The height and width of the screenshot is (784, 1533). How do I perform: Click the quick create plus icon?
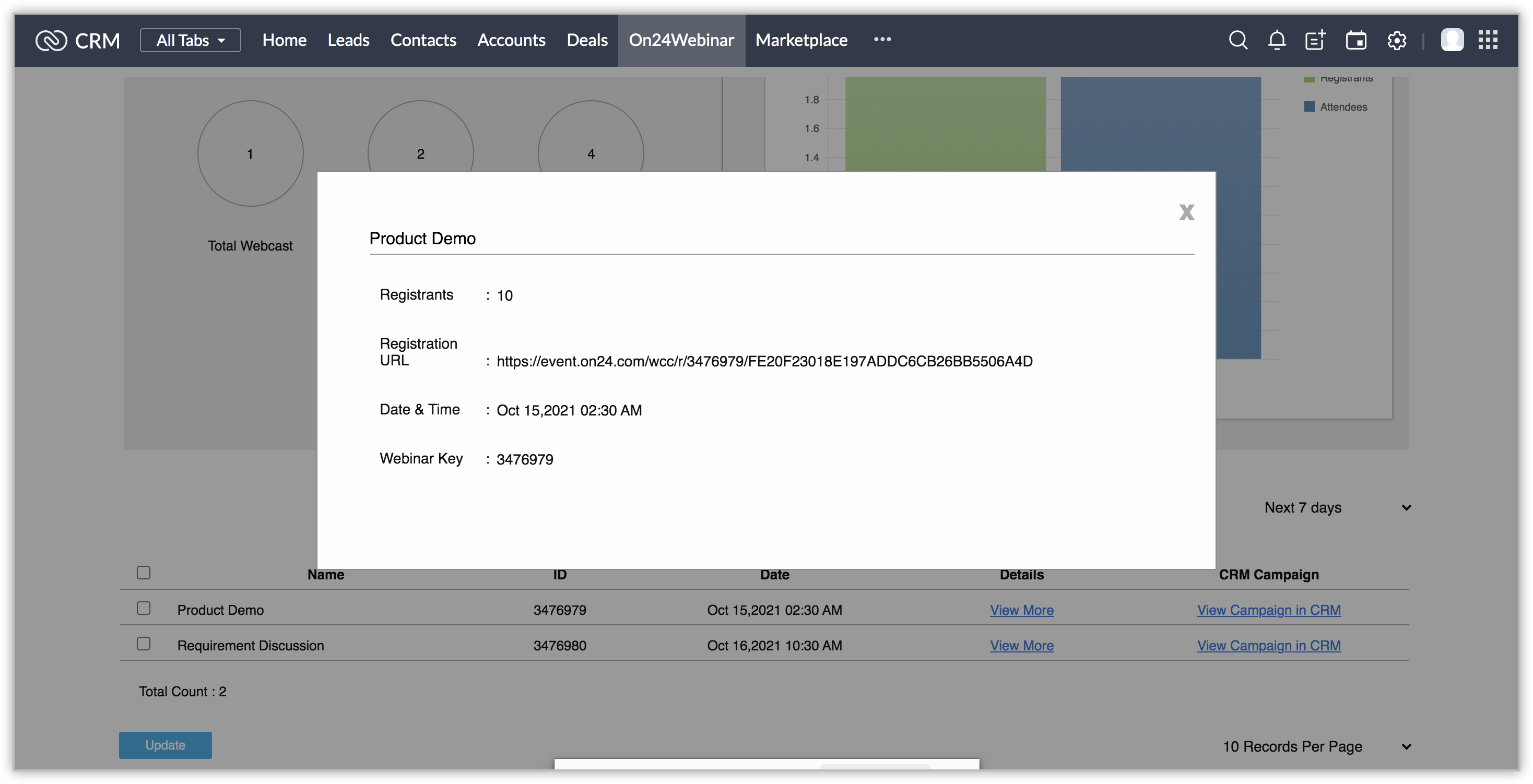coord(1315,40)
